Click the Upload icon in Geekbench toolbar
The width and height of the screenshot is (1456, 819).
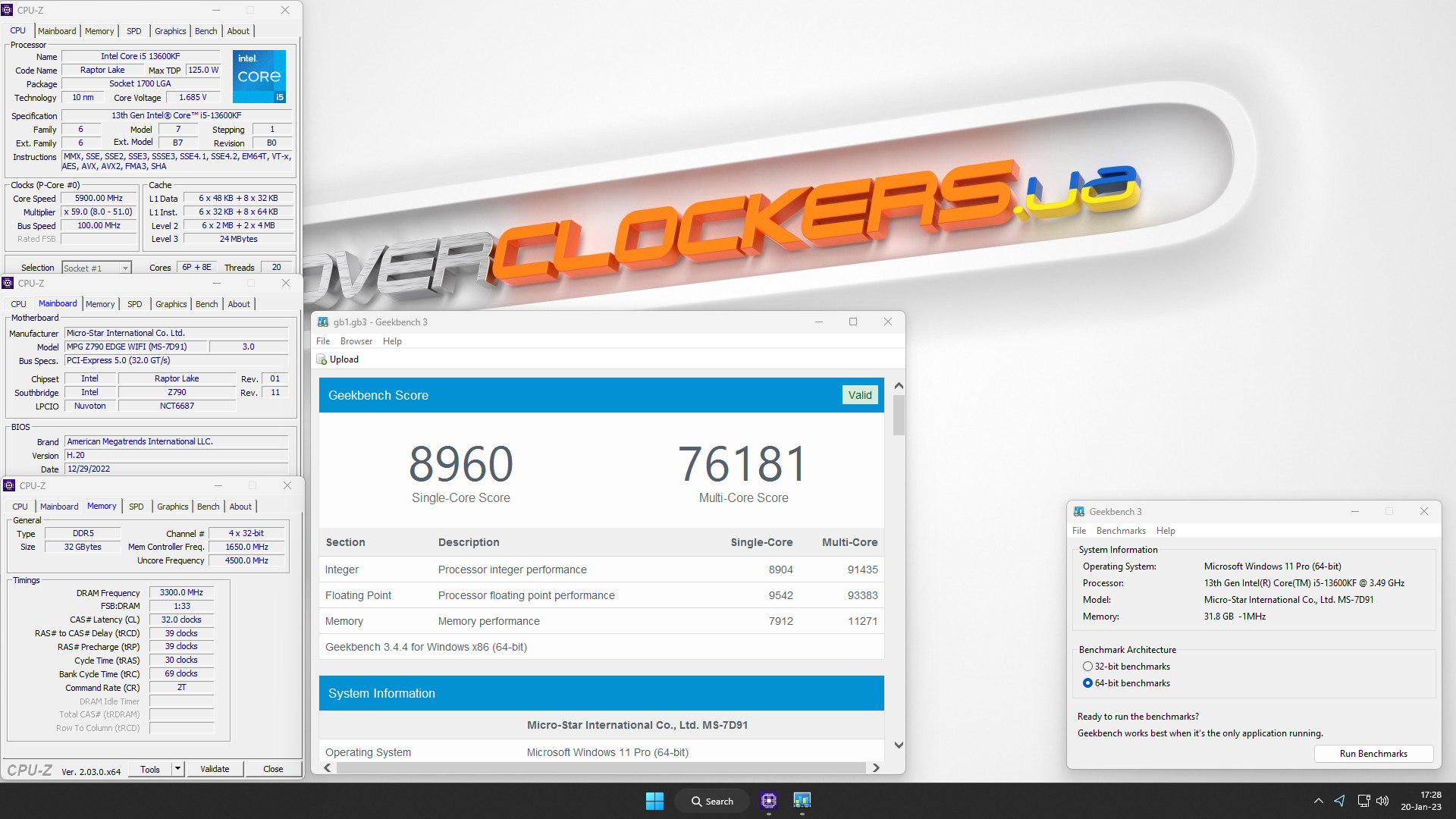click(322, 359)
